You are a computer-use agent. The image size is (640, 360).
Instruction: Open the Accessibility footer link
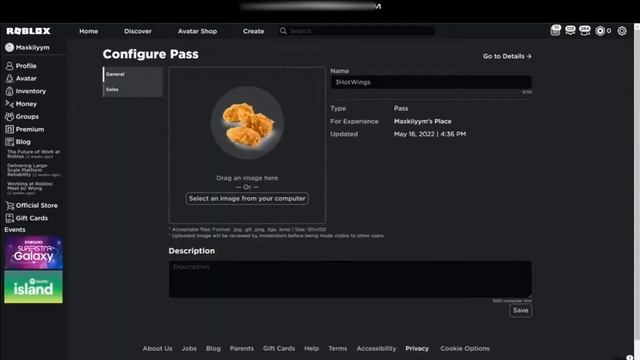tap(376, 348)
